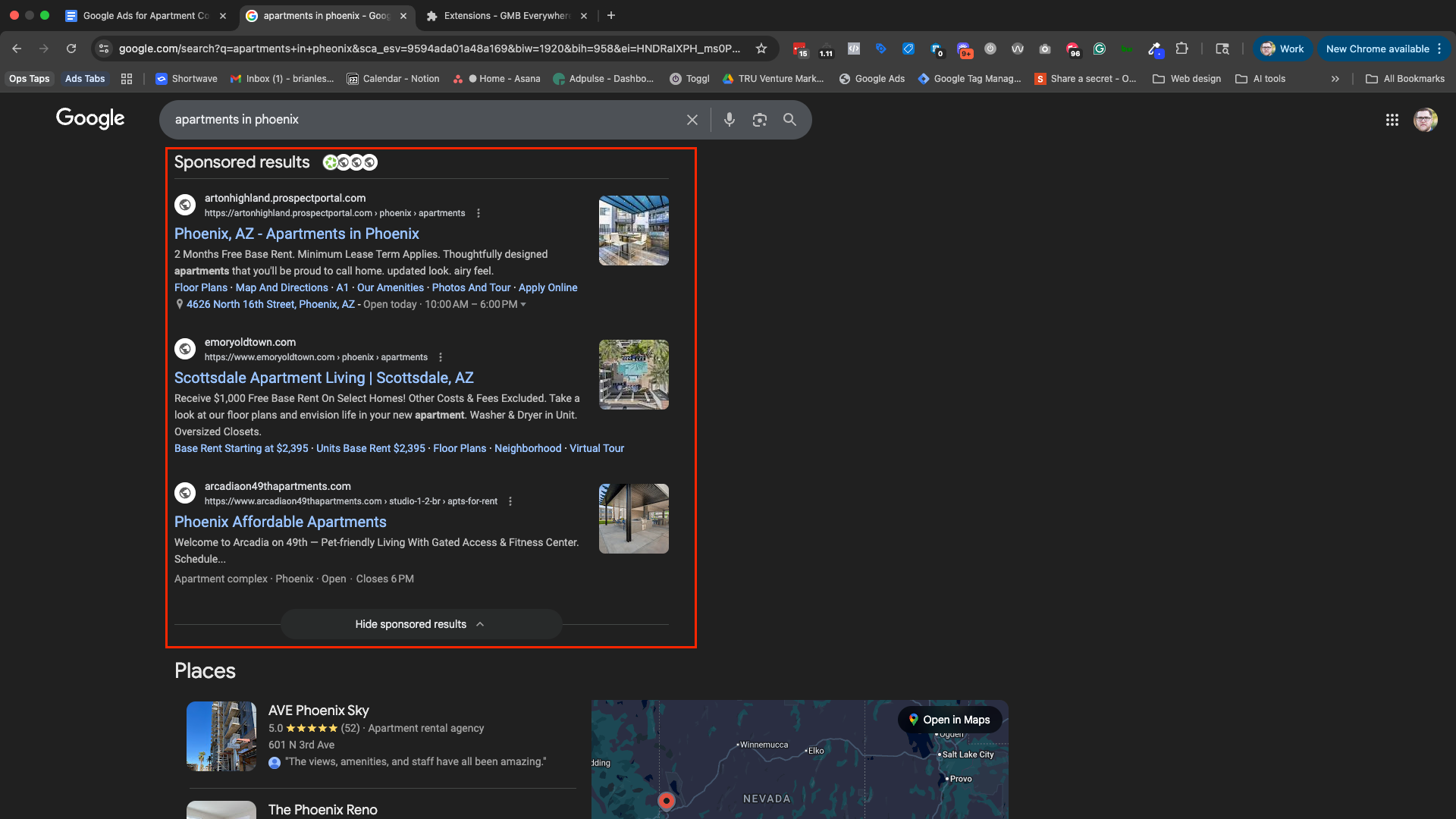Open the Google apps grid
The width and height of the screenshot is (1456, 819).
[x=1392, y=120]
